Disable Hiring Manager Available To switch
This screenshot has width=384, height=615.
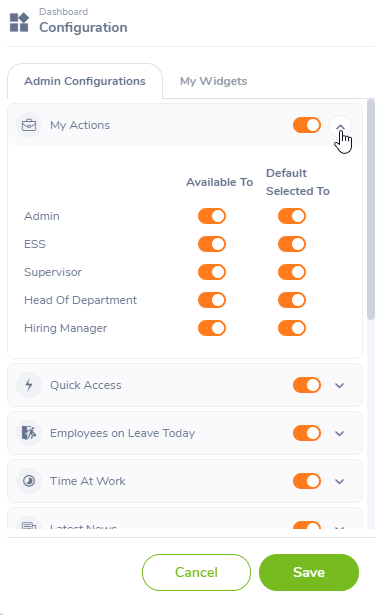[x=212, y=328]
